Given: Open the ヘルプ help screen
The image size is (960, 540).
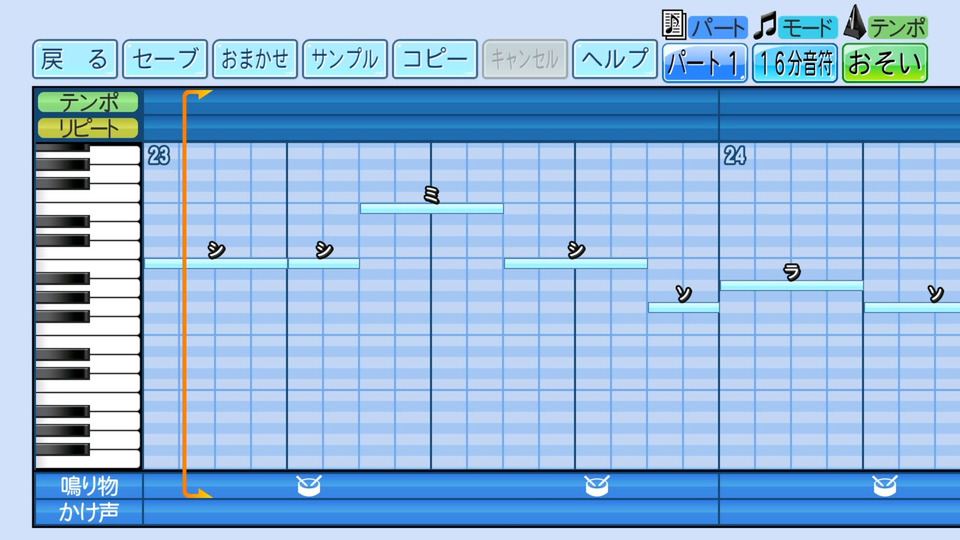Looking at the screenshot, I should (615, 59).
